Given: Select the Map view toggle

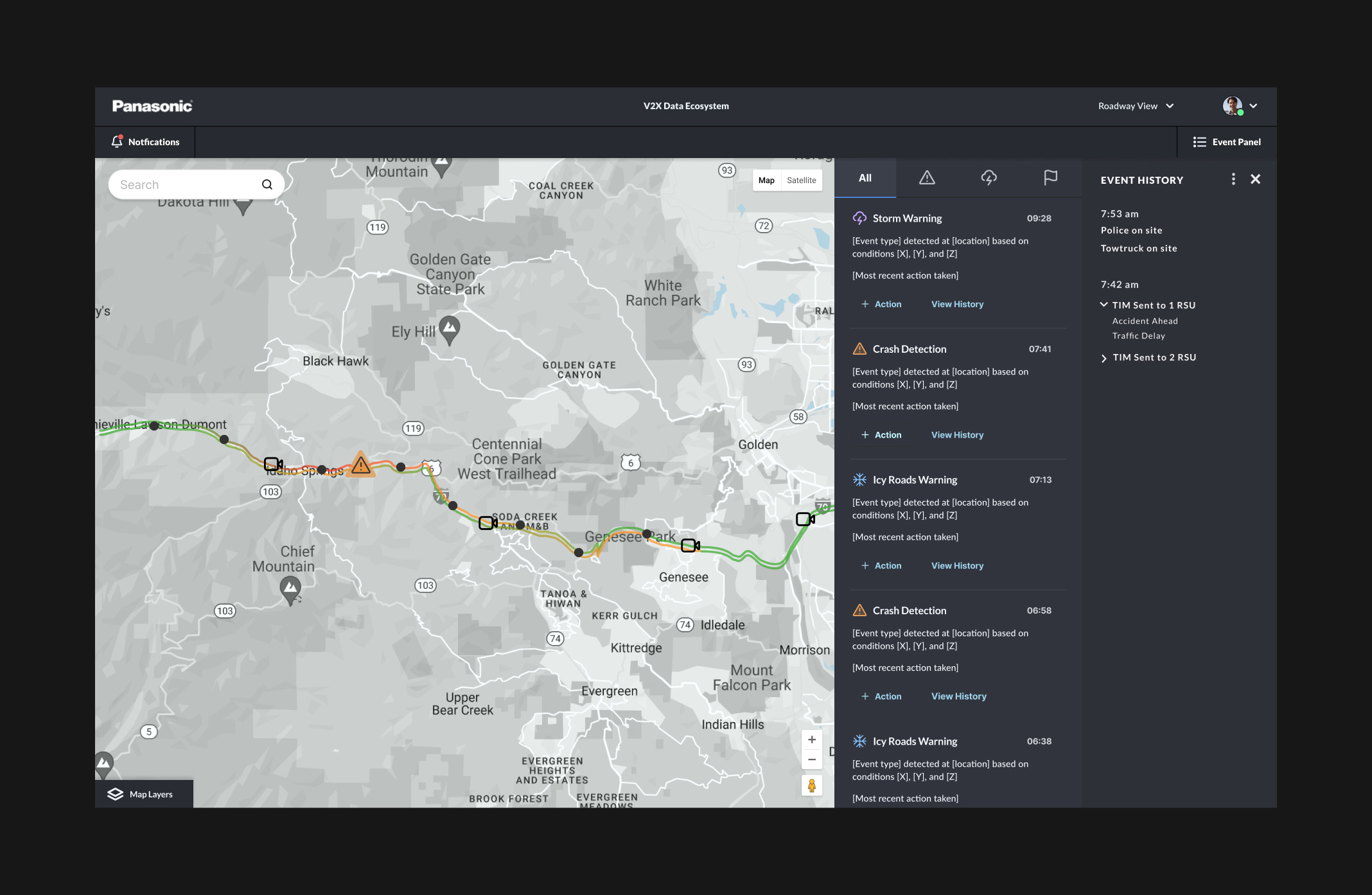Looking at the screenshot, I should coord(766,181).
